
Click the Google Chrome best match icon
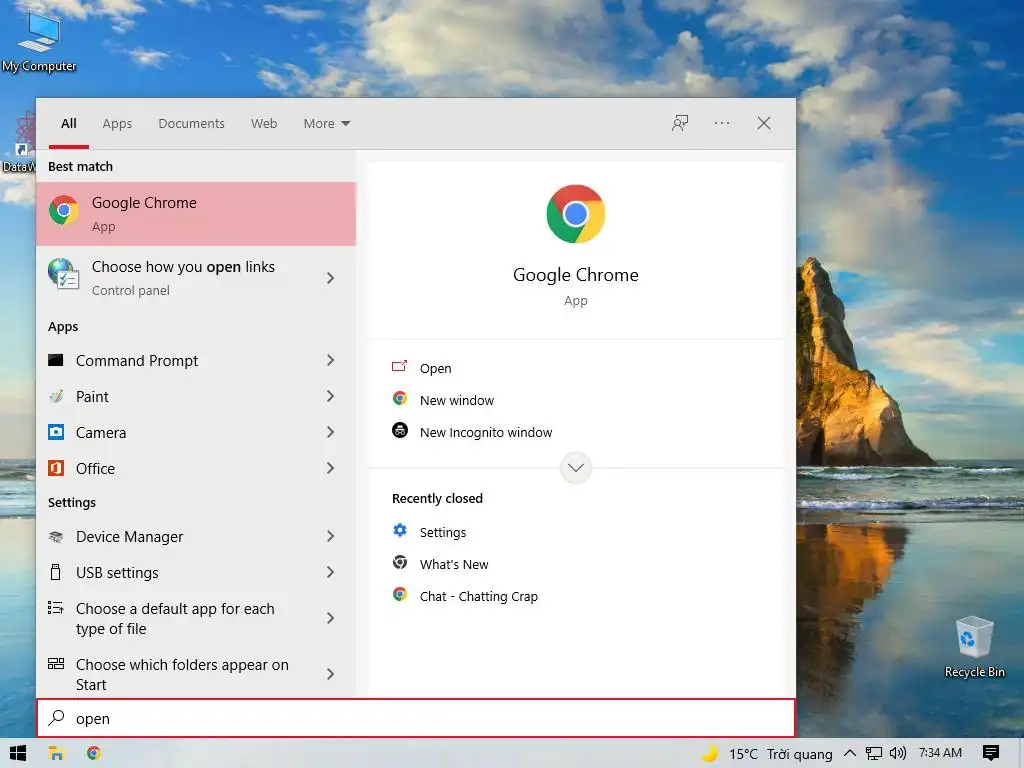64,211
